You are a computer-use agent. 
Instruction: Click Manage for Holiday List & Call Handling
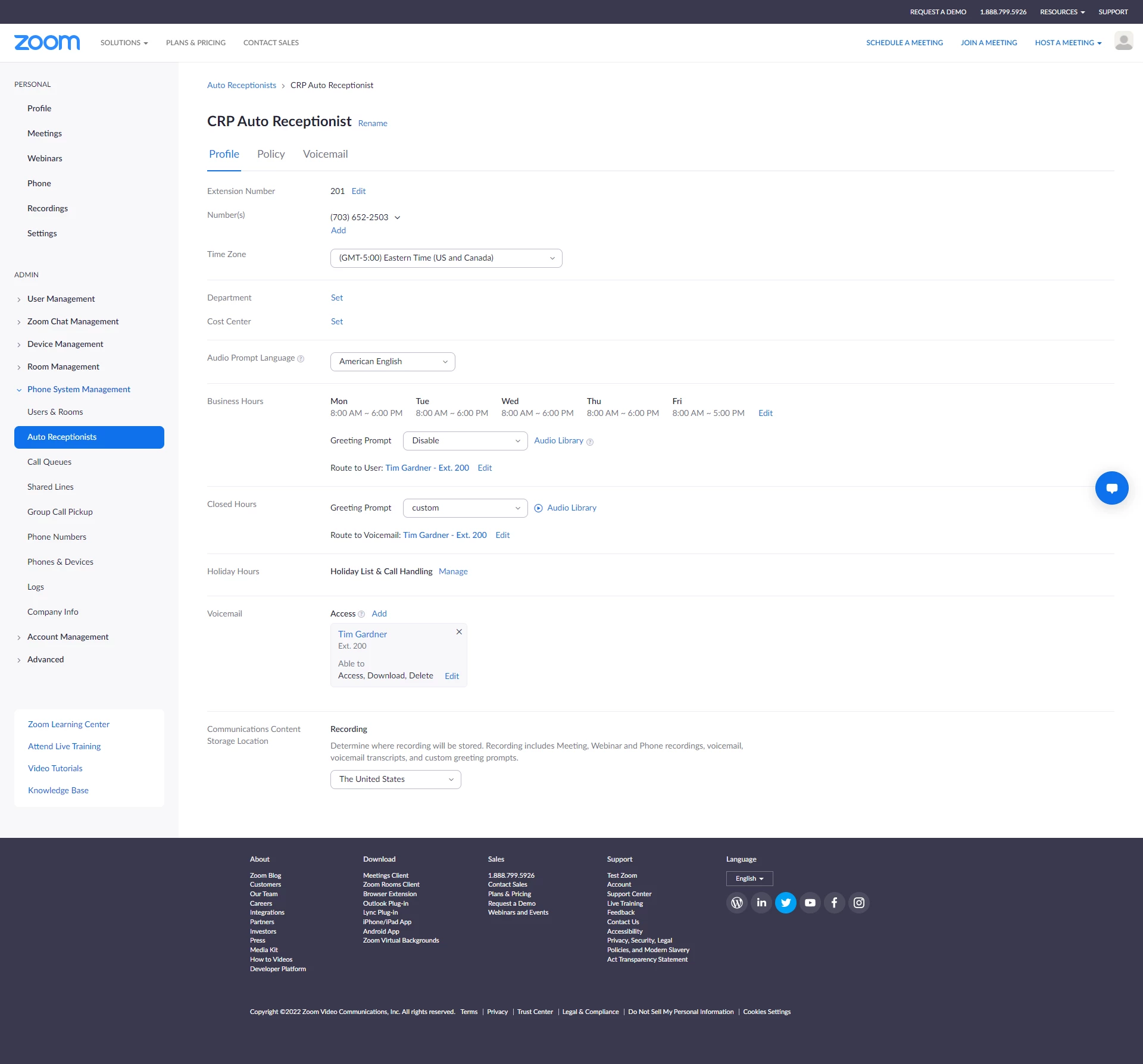(453, 571)
